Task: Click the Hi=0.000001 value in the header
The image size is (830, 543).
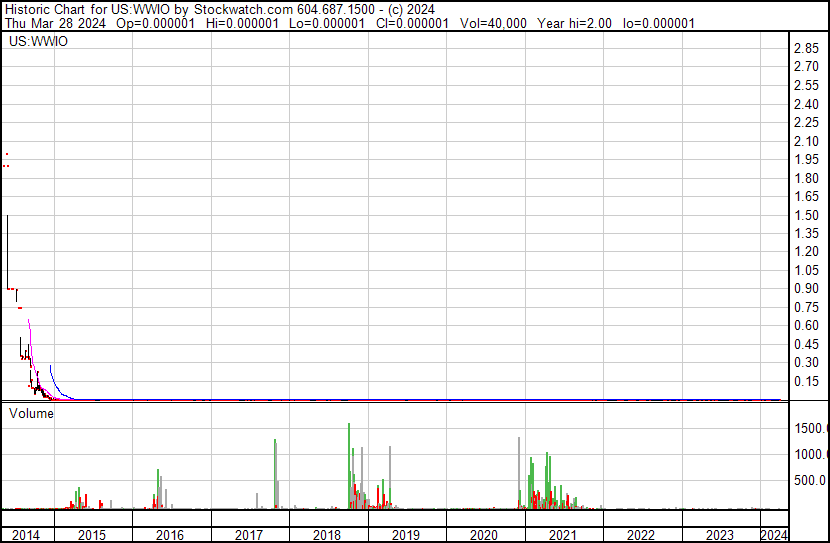Action: pyautogui.click(x=242, y=23)
